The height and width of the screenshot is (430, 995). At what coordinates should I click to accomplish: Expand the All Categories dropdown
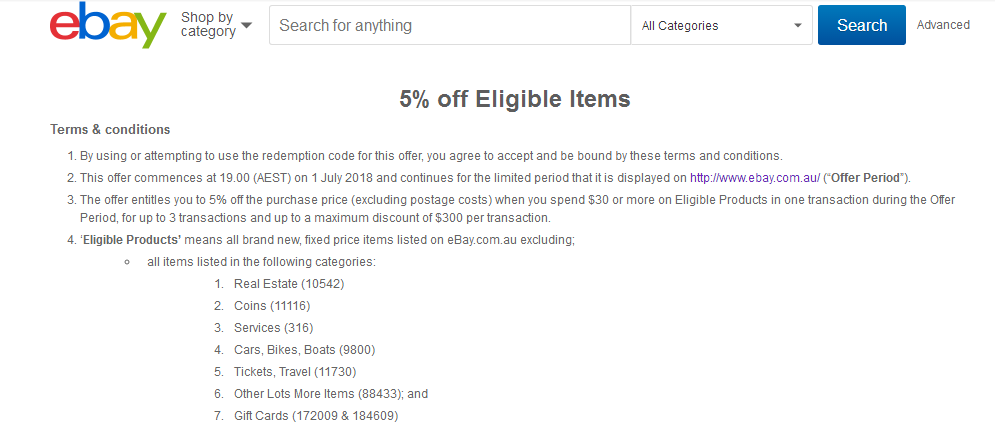[722, 25]
